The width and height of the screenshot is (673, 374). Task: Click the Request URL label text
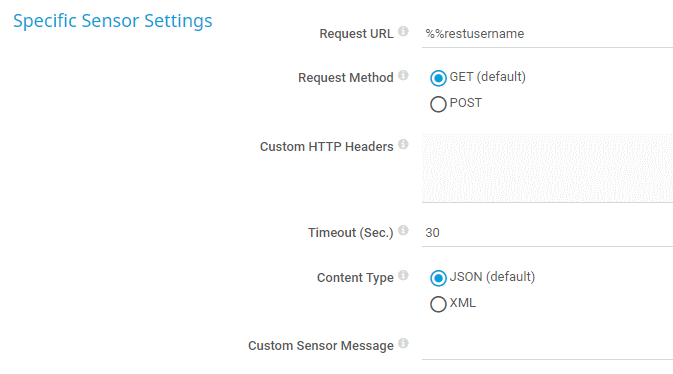356,34
